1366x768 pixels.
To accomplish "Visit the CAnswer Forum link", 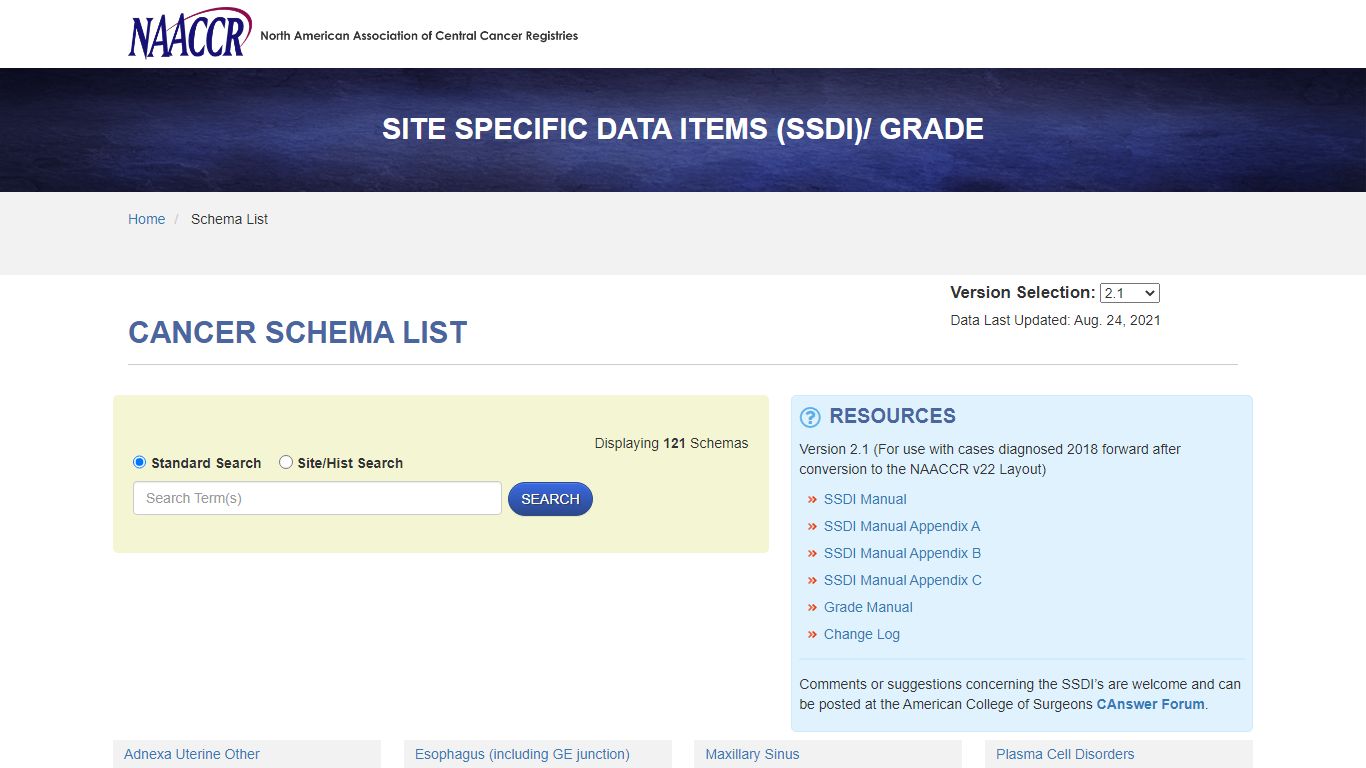I will pyautogui.click(x=1150, y=704).
